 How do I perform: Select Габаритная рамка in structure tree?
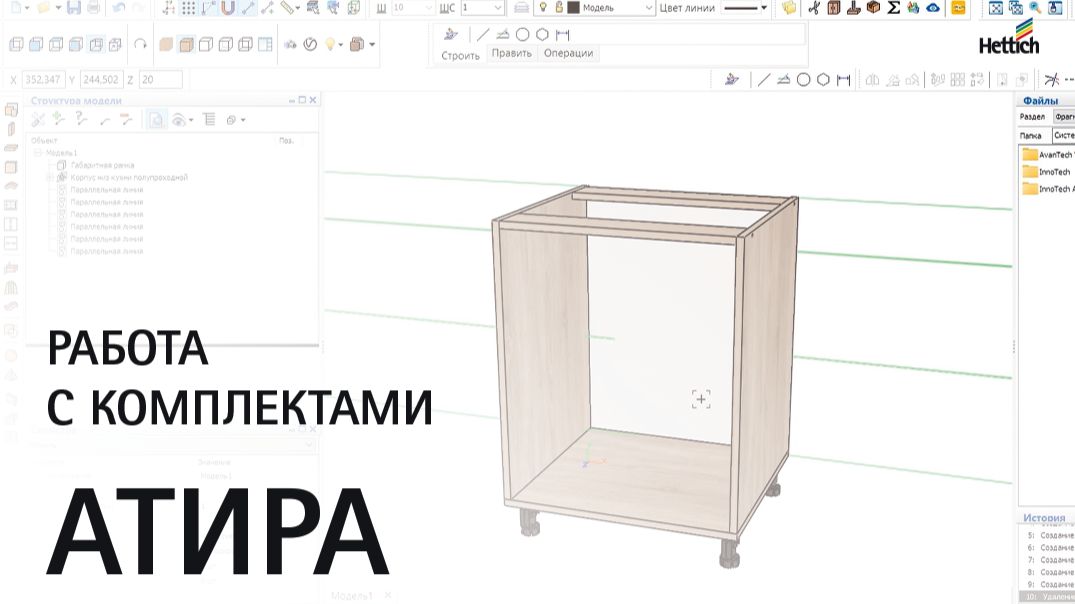tap(102, 165)
